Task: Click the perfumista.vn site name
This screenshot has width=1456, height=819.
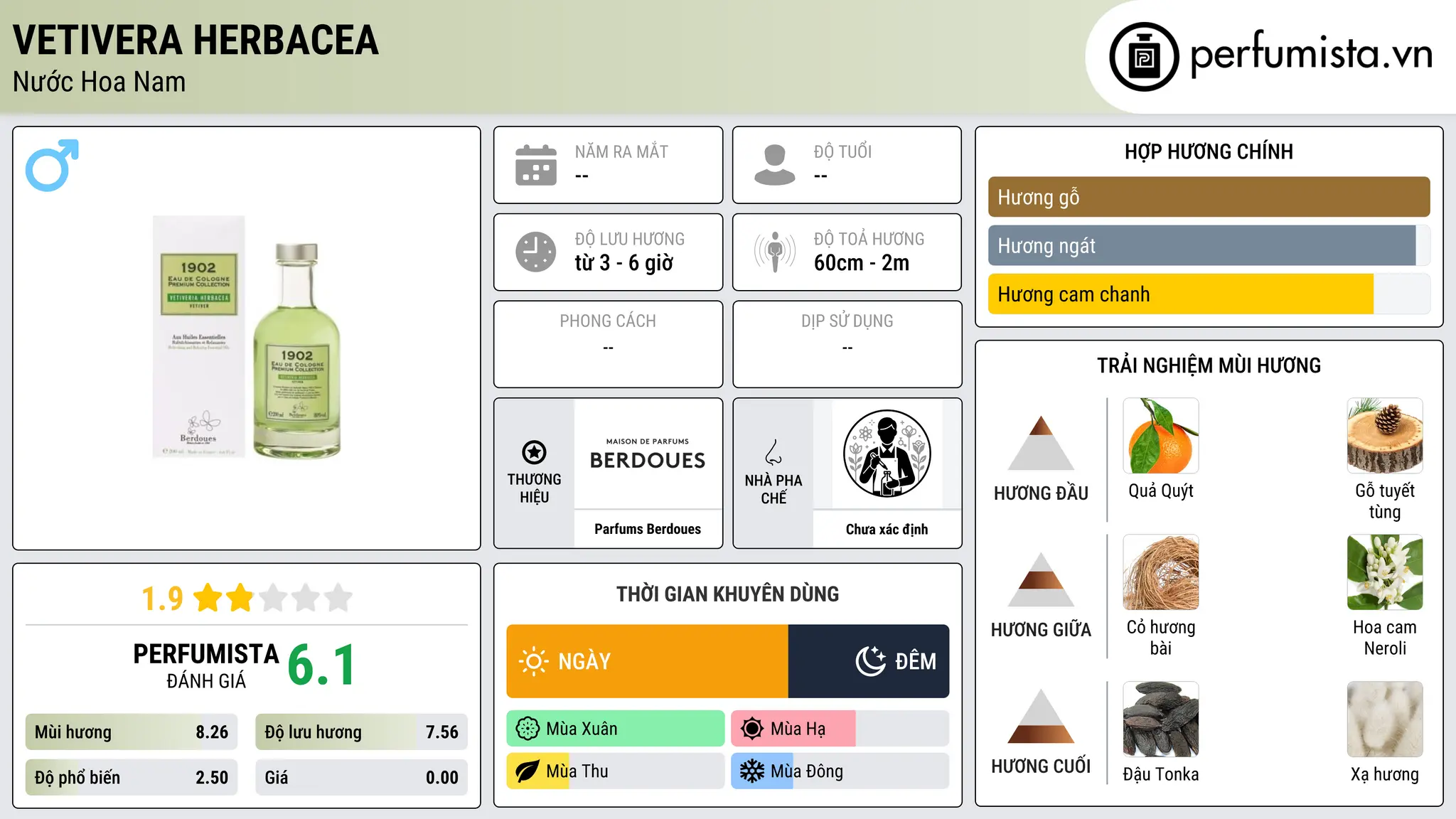Action: tap(1312, 54)
